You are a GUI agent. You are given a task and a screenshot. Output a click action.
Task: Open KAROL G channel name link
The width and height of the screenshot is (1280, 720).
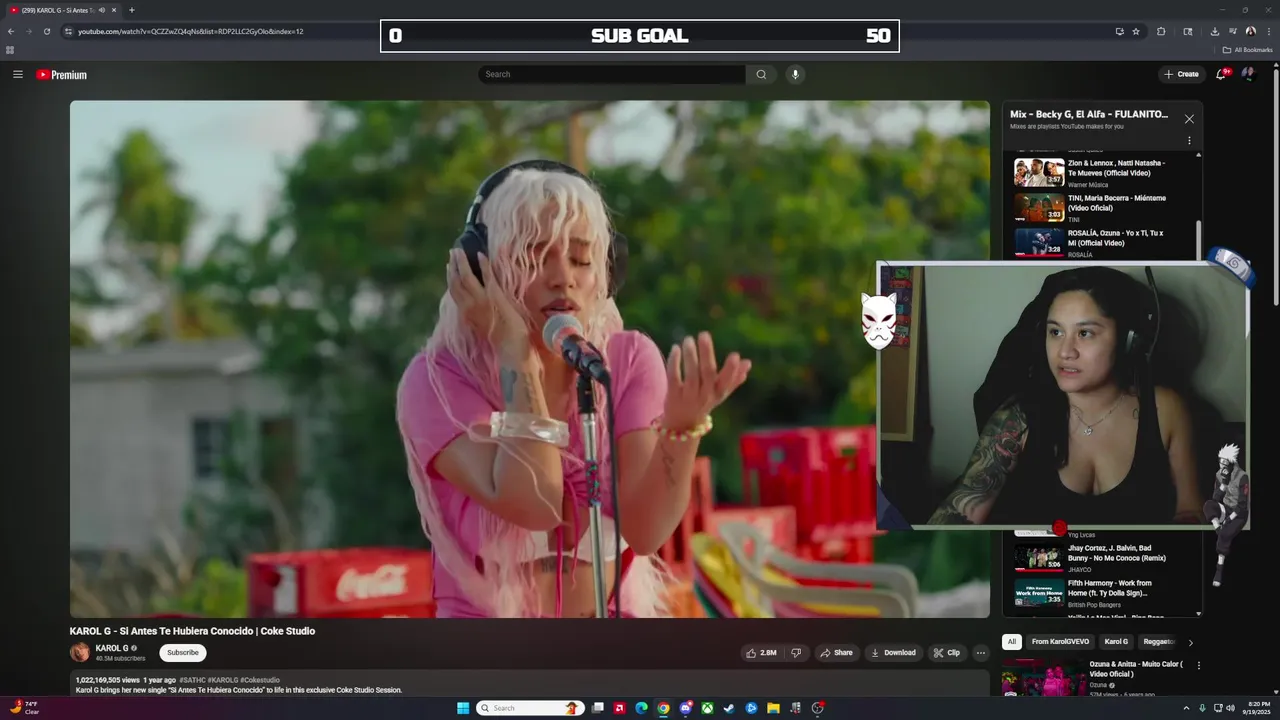[112, 648]
